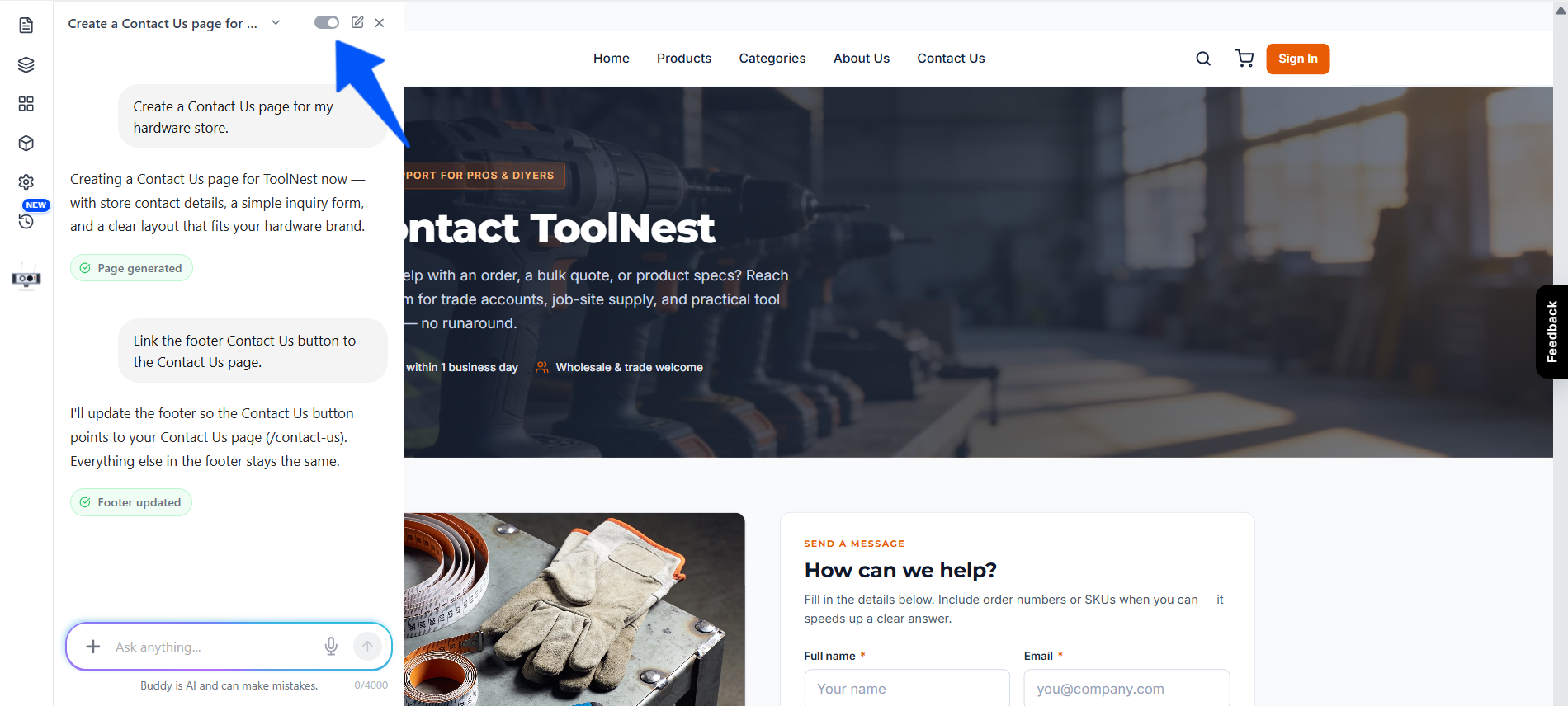Close the Buddy chat panel
Screen dimensions: 1568x706
pyautogui.click(x=380, y=23)
